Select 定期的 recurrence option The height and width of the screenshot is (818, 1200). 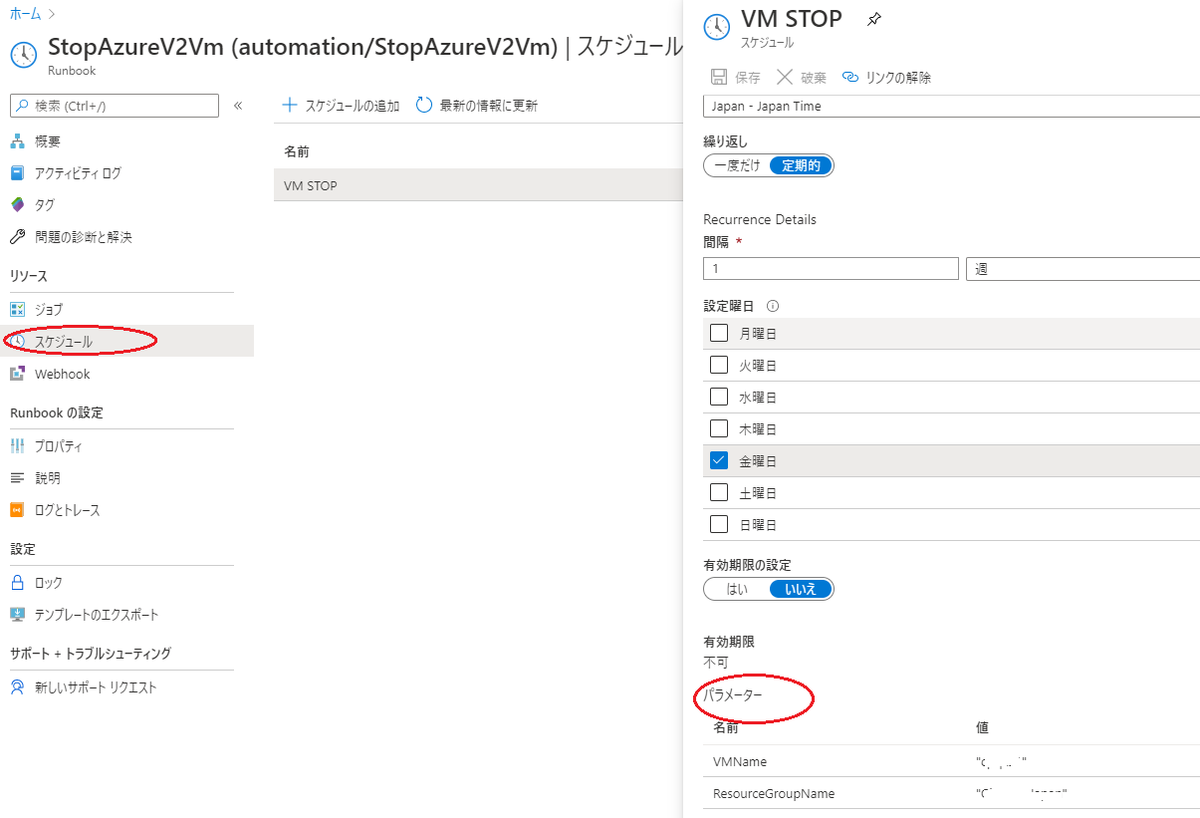click(x=801, y=166)
